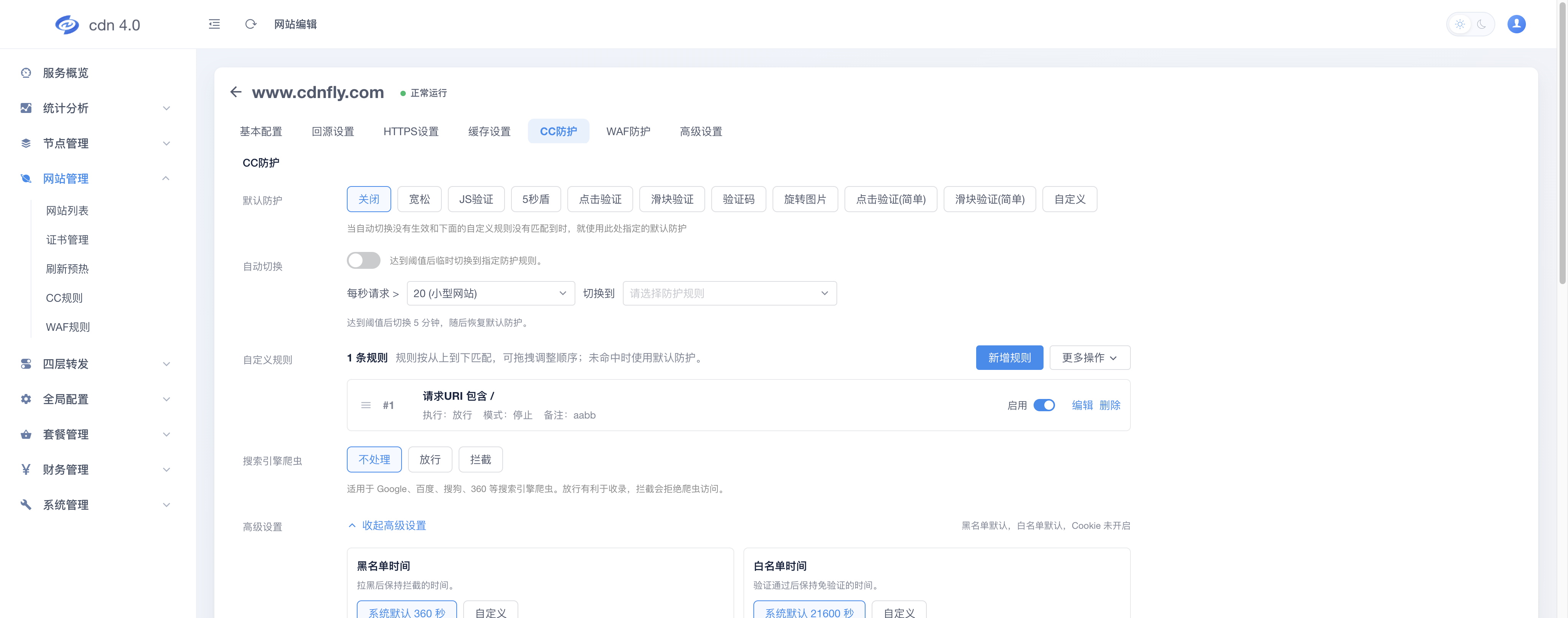The height and width of the screenshot is (618, 1568).
Task: Switch to the HTTPS设置 tab
Action: click(x=411, y=131)
